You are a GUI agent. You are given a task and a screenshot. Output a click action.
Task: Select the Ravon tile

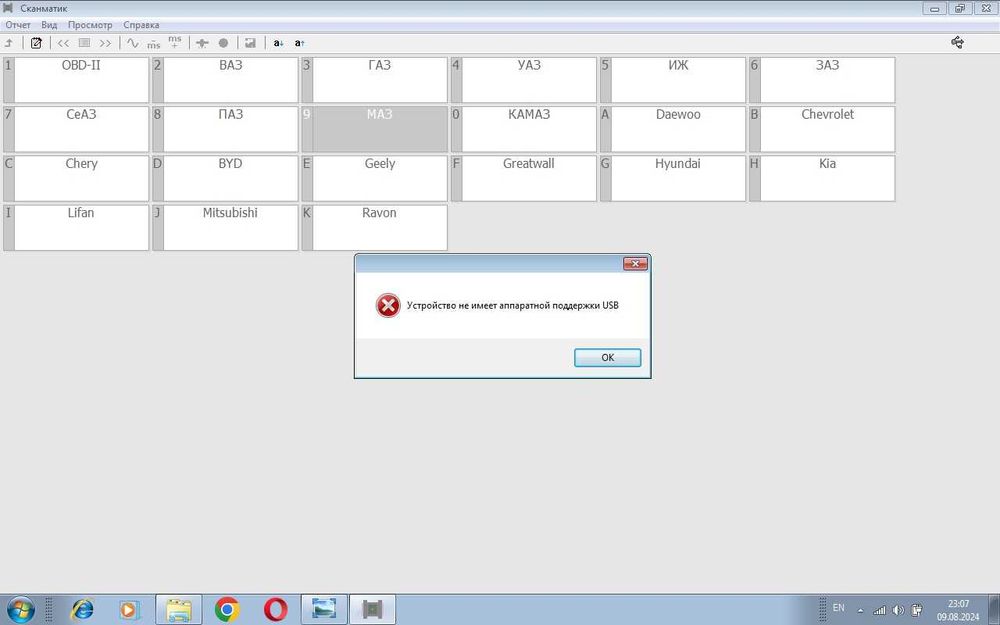(375, 227)
